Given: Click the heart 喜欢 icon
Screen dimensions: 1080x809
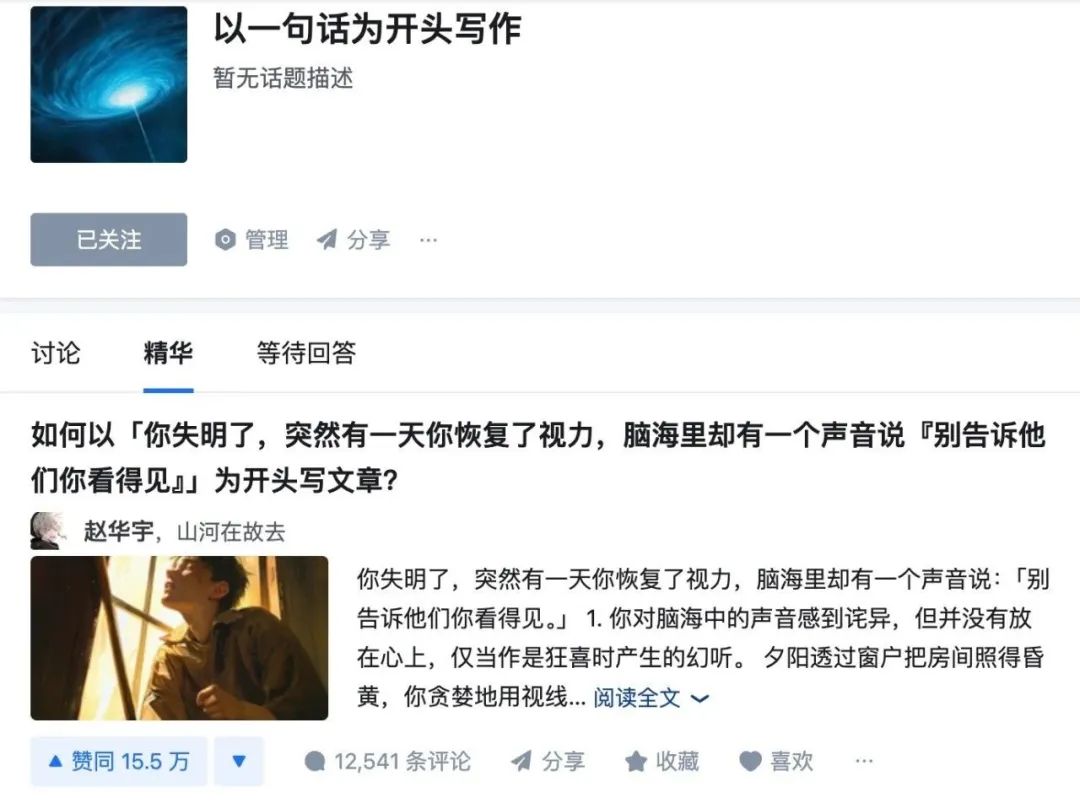Looking at the screenshot, I should pos(750,761).
